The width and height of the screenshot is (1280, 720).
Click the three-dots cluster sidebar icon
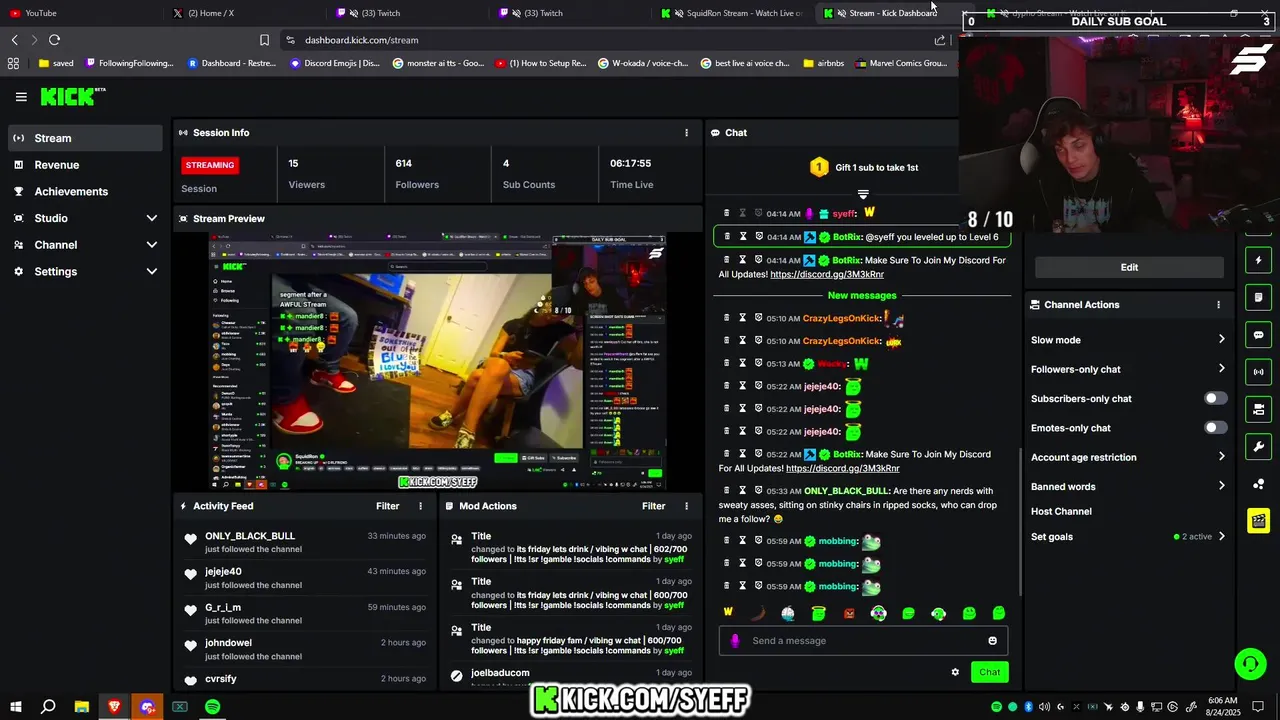pos(1259,484)
